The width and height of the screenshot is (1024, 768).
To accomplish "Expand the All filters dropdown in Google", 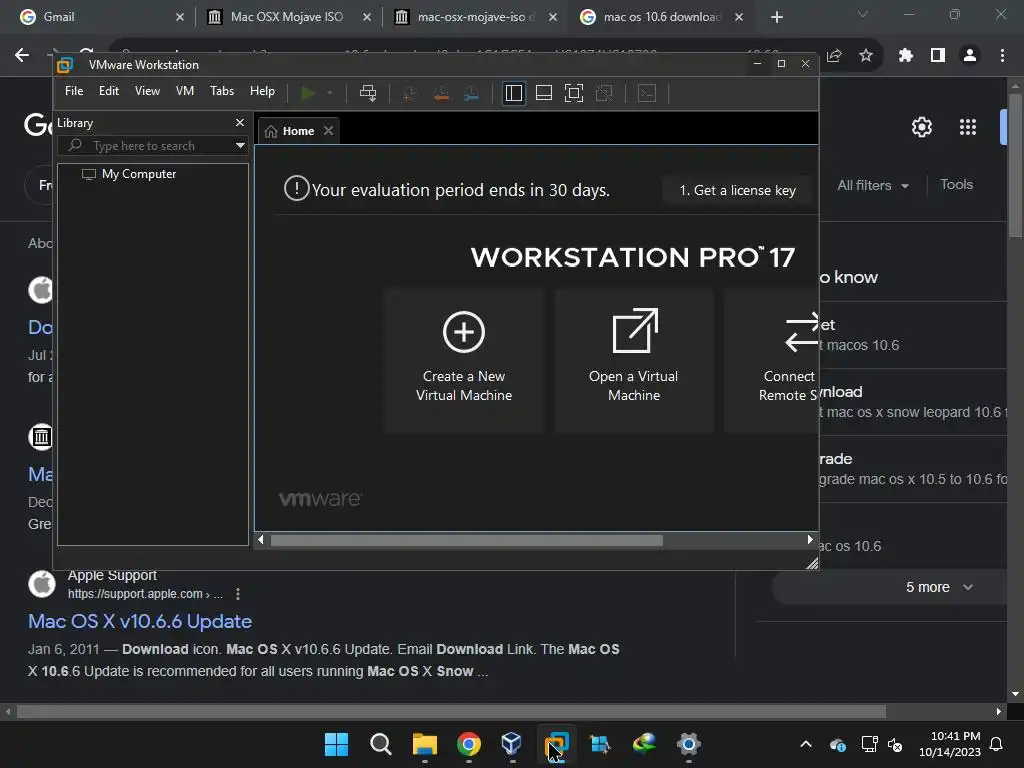I will click(x=872, y=185).
